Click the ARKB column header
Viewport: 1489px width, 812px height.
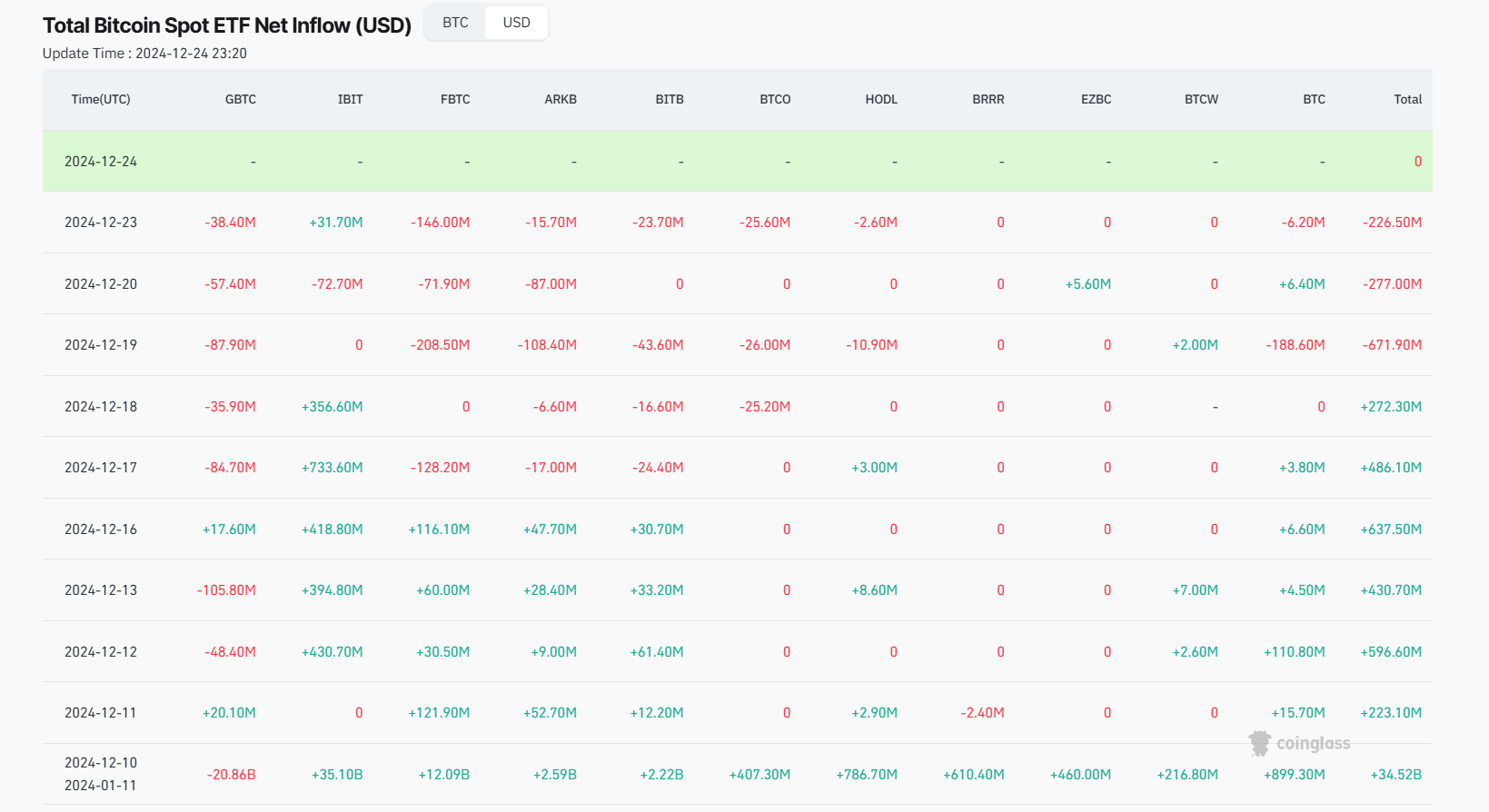[x=561, y=100]
